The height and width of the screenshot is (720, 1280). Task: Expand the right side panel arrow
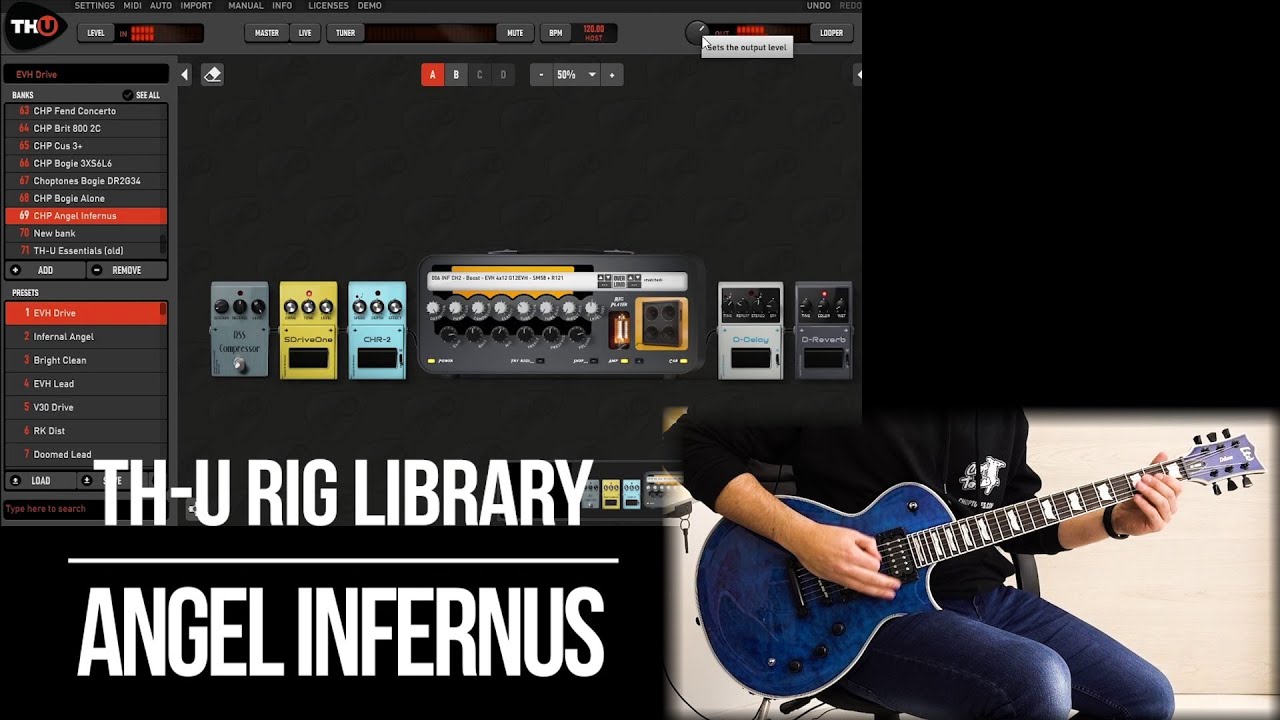[857, 75]
